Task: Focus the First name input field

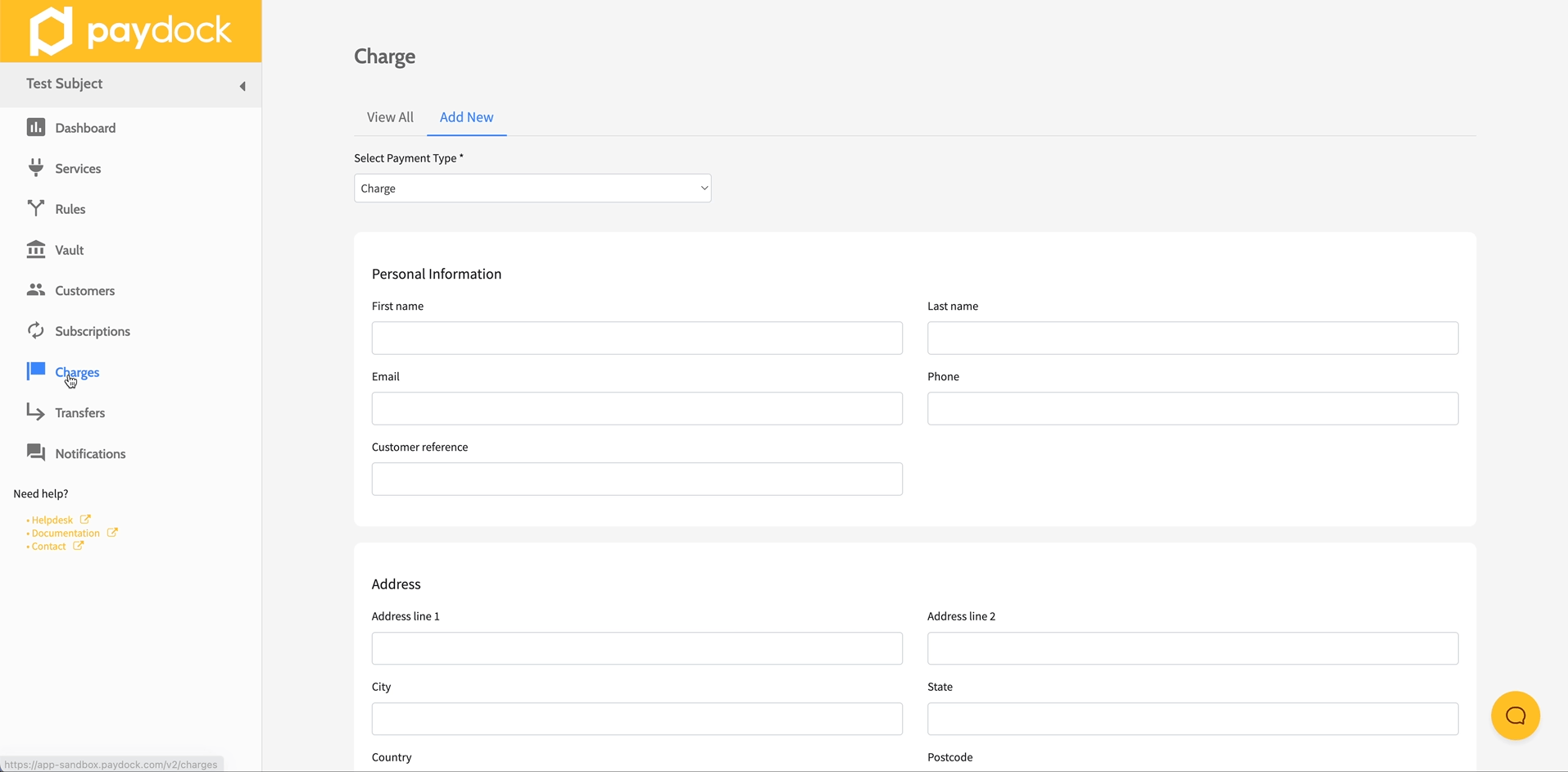Action: pos(637,338)
